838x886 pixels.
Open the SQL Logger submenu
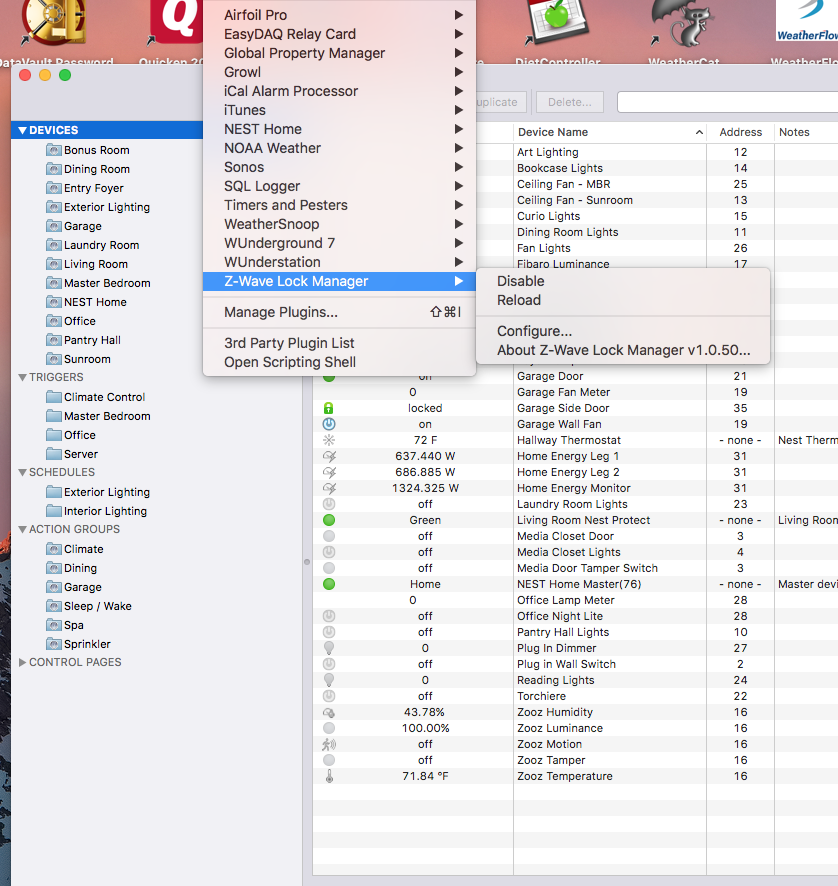(x=339, y=186)
